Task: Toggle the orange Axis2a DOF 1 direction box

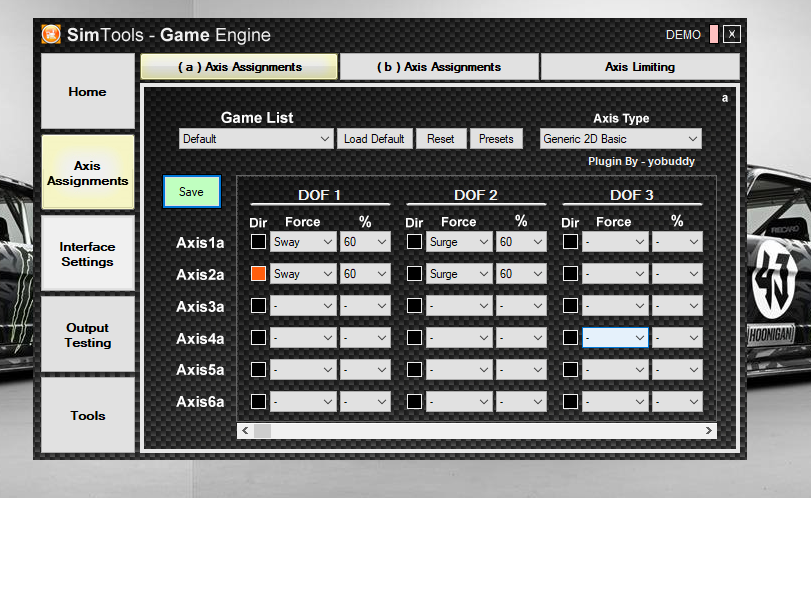Action: (258, 274)
